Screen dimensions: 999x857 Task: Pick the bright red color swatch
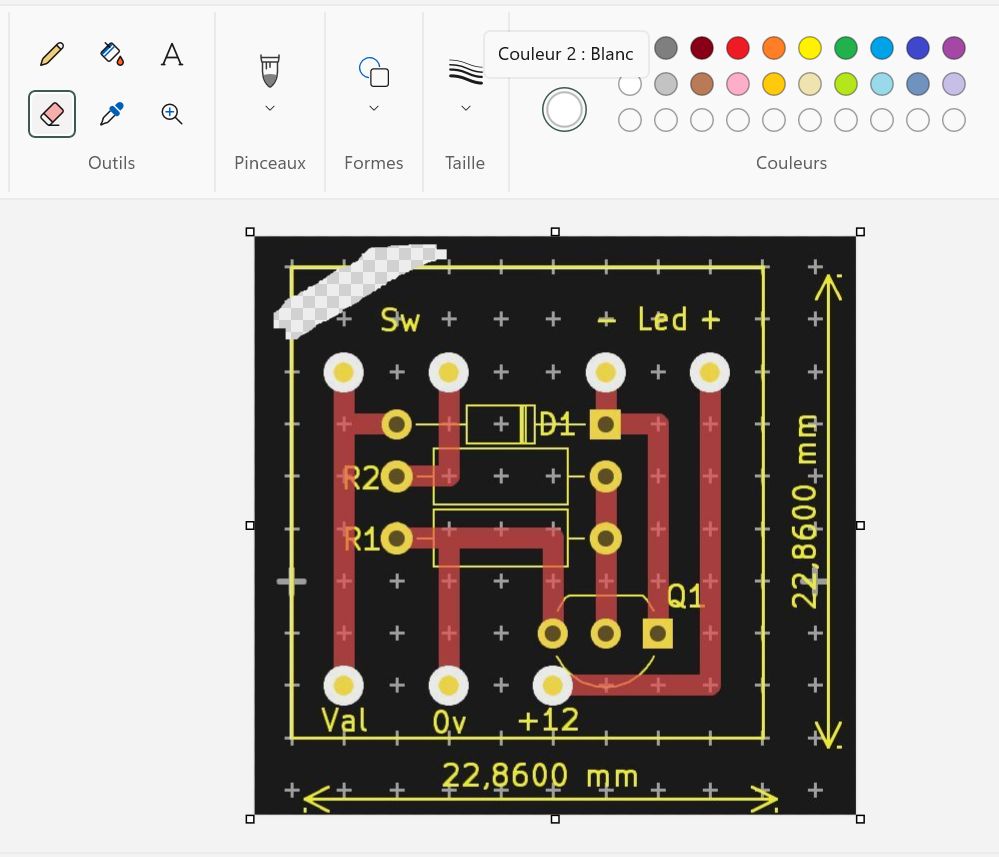[738, 48]
